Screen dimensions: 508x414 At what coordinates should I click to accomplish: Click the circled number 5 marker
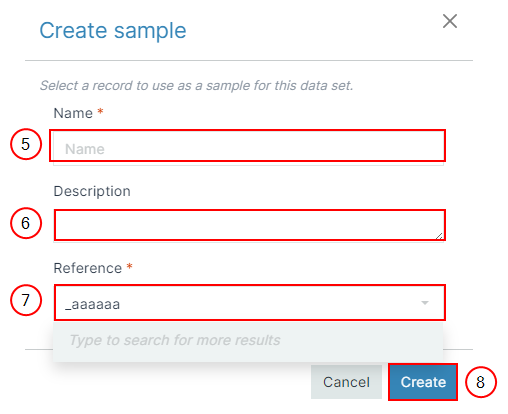[x=26, y=144]
